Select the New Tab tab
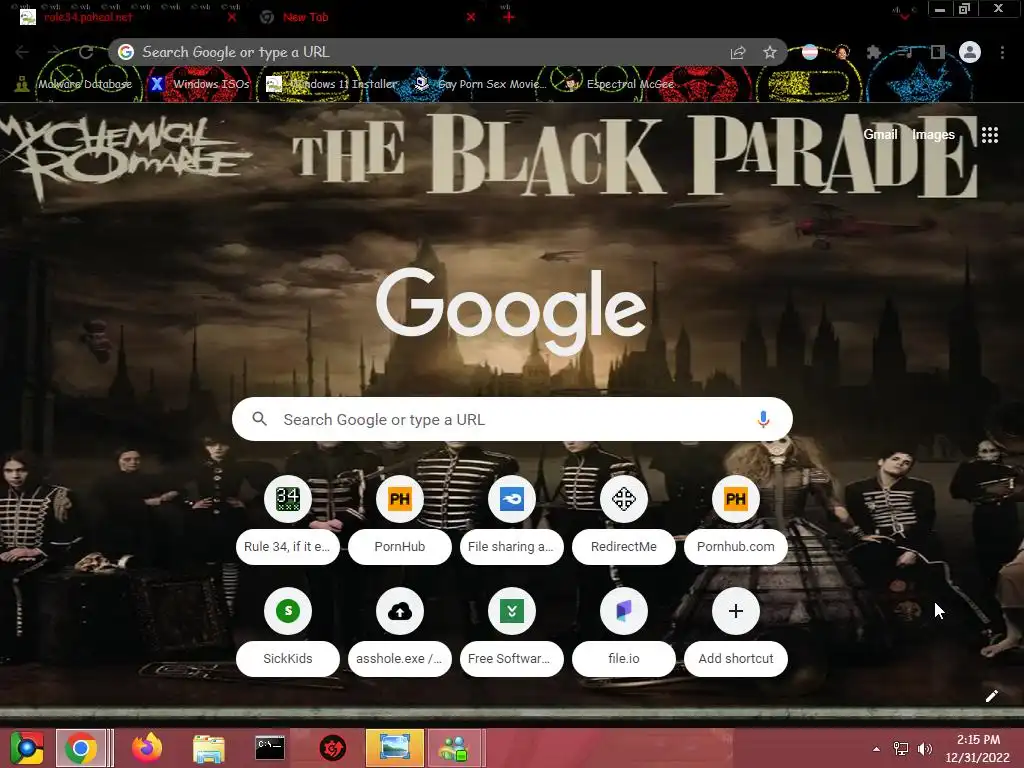This screenshot has width=1024, height=768. pos(366,17)
